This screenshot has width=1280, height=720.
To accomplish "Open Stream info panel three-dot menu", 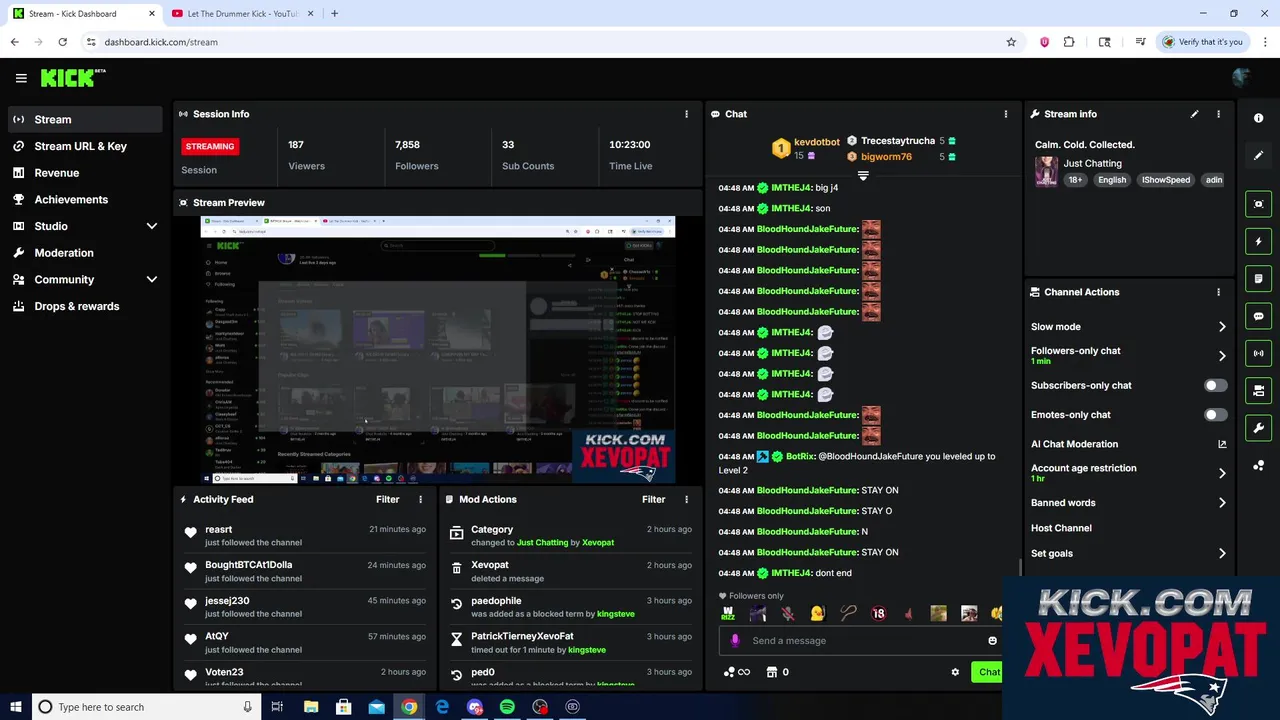I will click(x=1218, y=114).
